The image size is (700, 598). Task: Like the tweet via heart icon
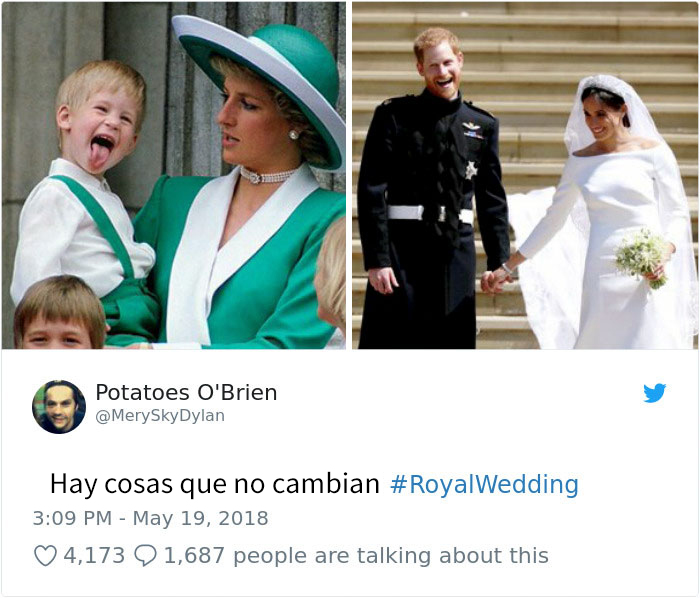pos(46,556)
